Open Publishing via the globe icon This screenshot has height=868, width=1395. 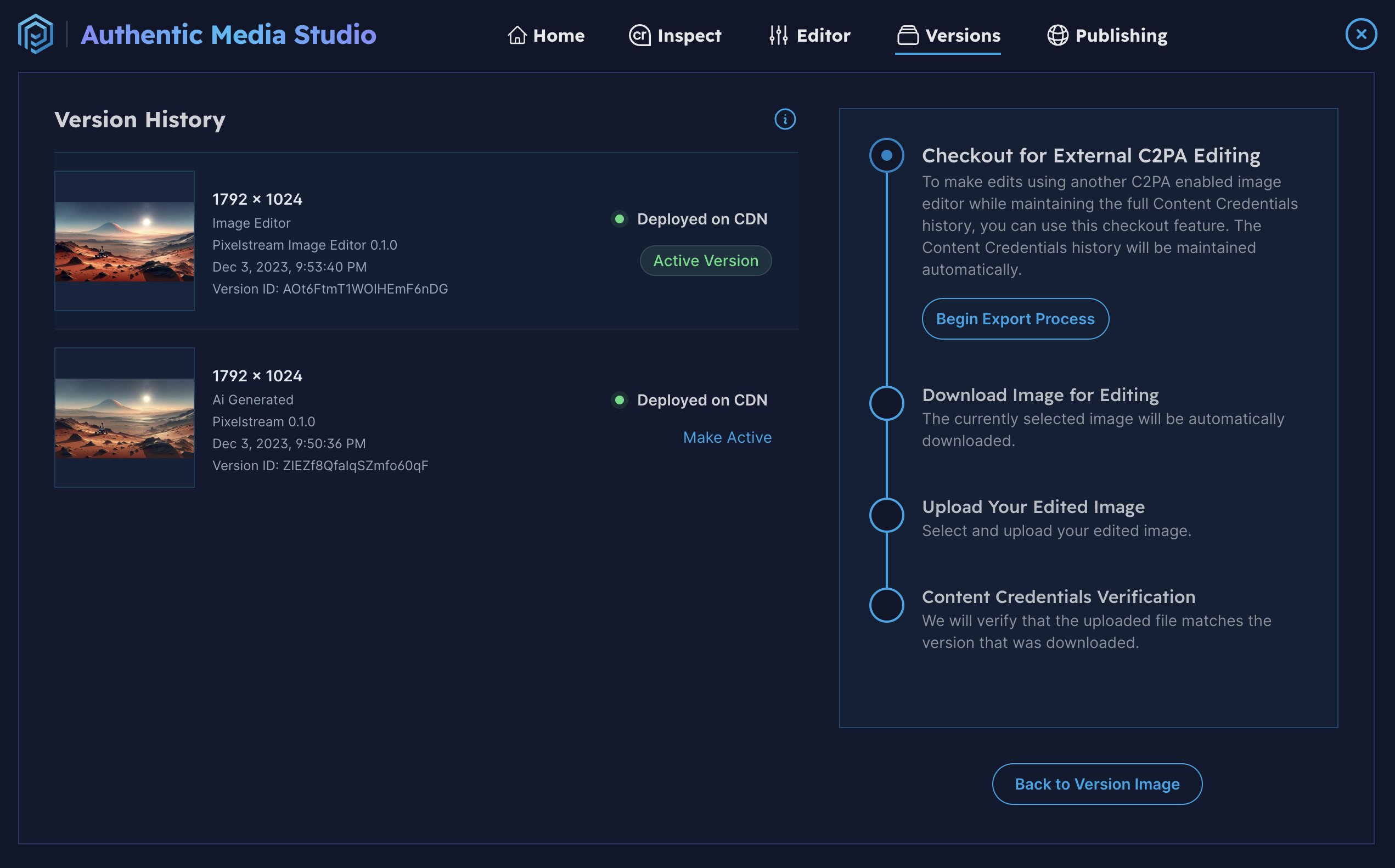click(x=1058, y=35)
